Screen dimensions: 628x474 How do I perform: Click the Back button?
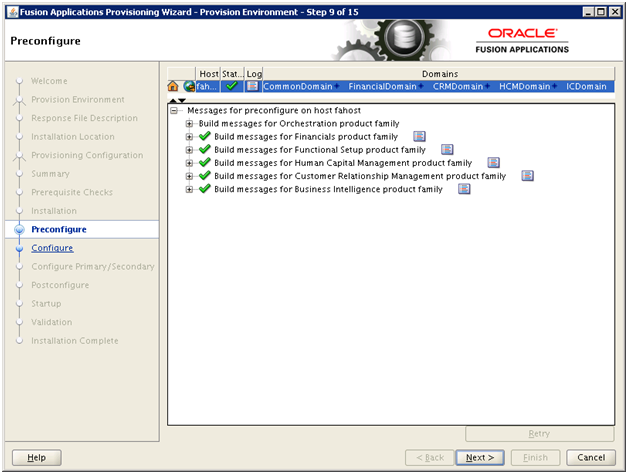pos(430,458)
